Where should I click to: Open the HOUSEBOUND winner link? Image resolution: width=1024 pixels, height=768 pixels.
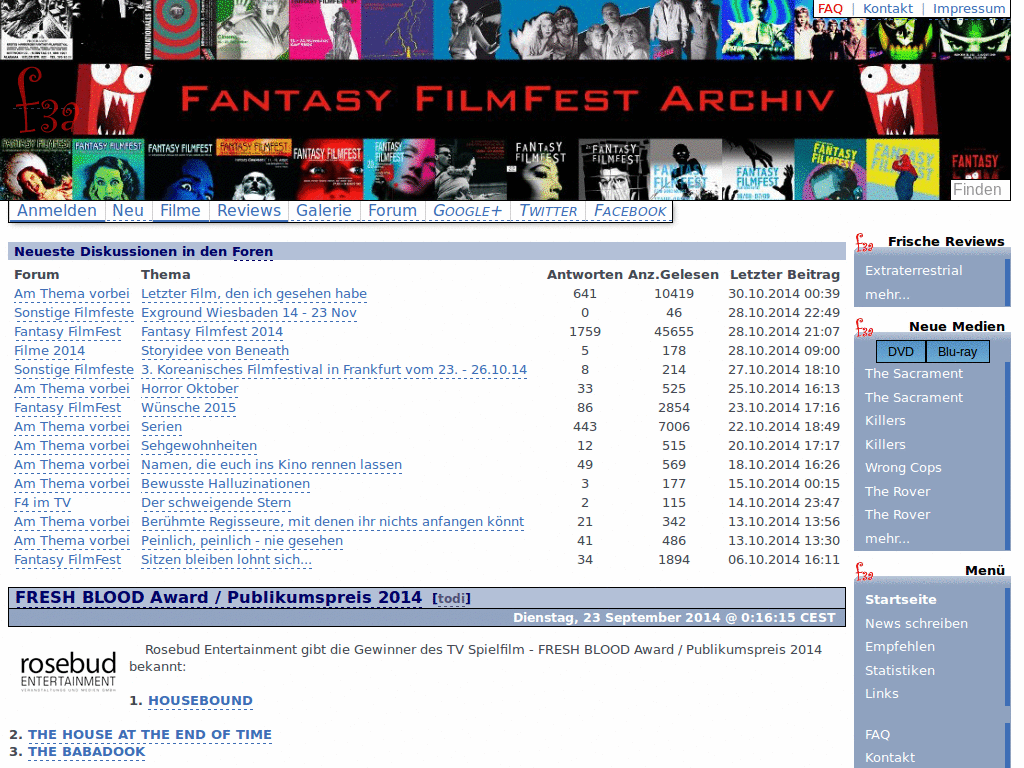click(x=200, y=700)
